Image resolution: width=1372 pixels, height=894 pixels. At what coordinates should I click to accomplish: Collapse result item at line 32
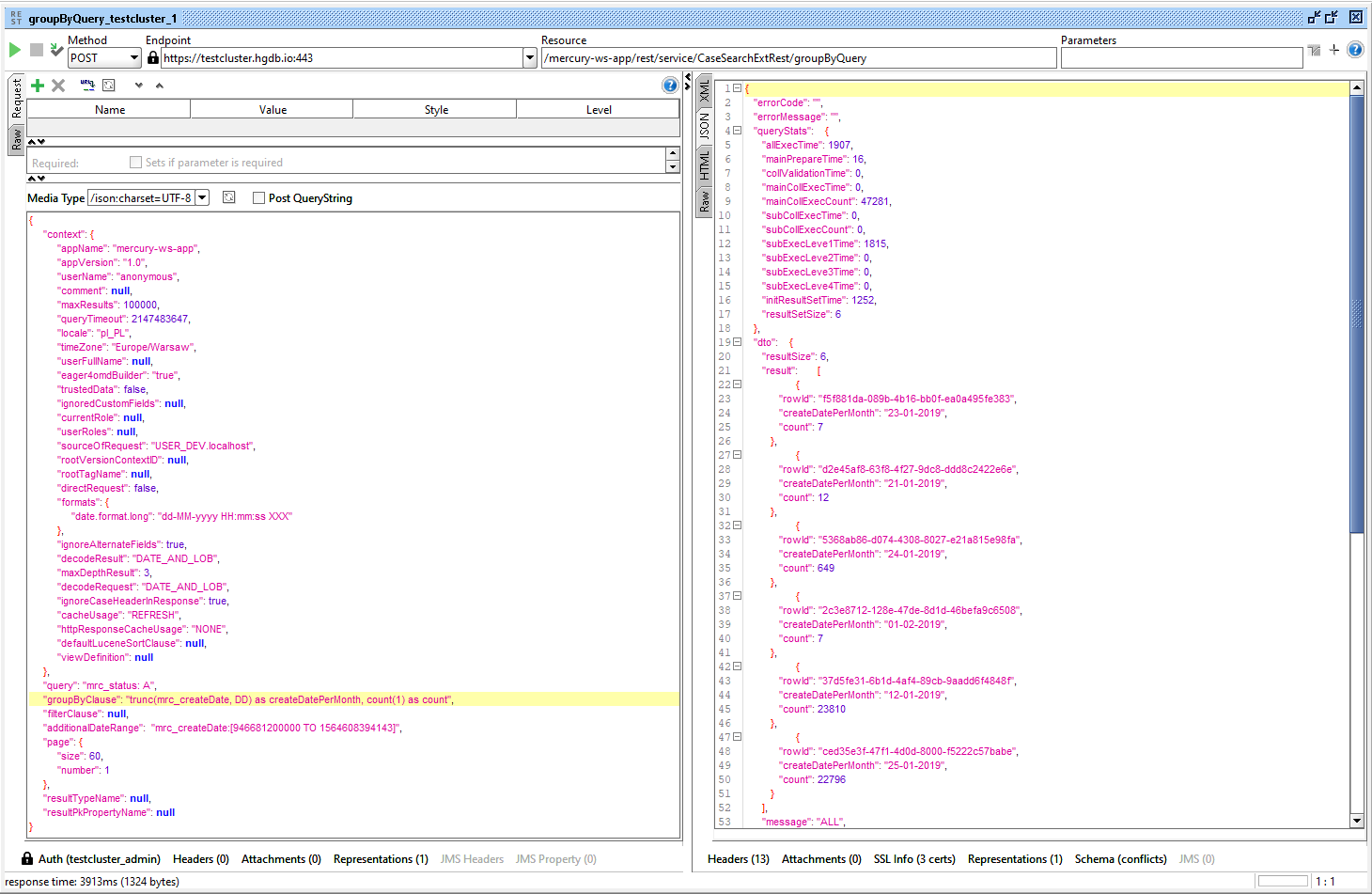point(737,525)
